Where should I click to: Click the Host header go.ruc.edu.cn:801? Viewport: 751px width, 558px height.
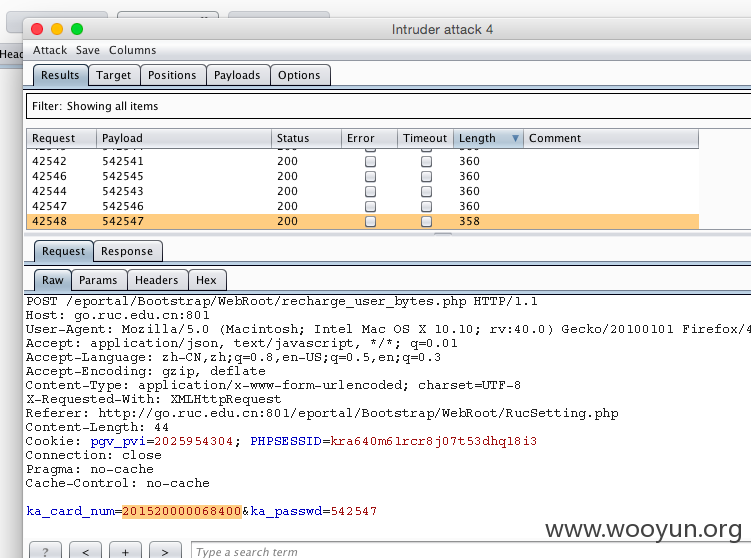118,316
